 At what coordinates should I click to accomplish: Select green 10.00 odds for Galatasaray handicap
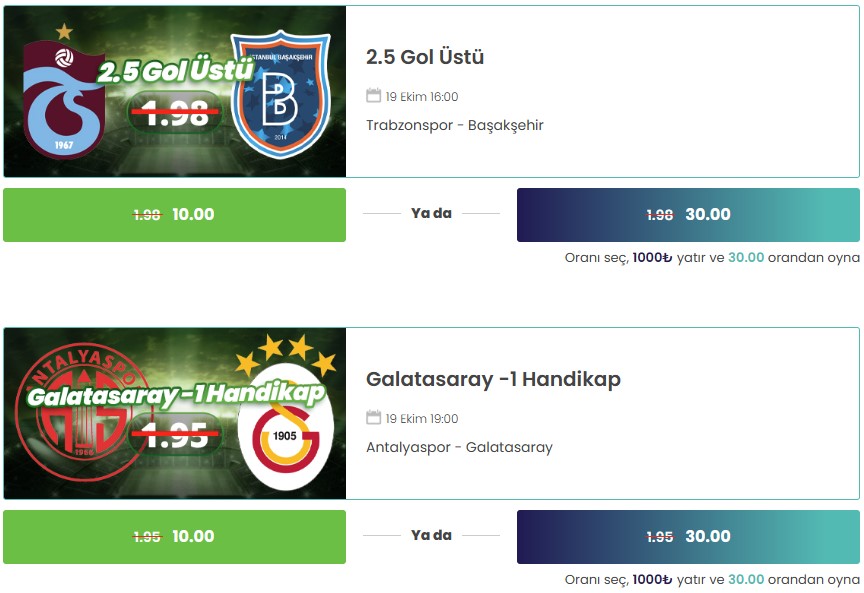[x=175, y=536]
